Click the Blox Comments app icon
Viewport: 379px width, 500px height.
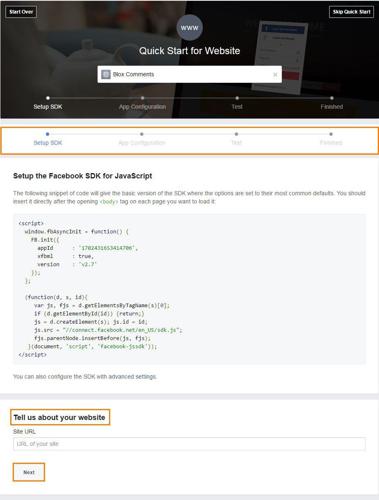106,74
